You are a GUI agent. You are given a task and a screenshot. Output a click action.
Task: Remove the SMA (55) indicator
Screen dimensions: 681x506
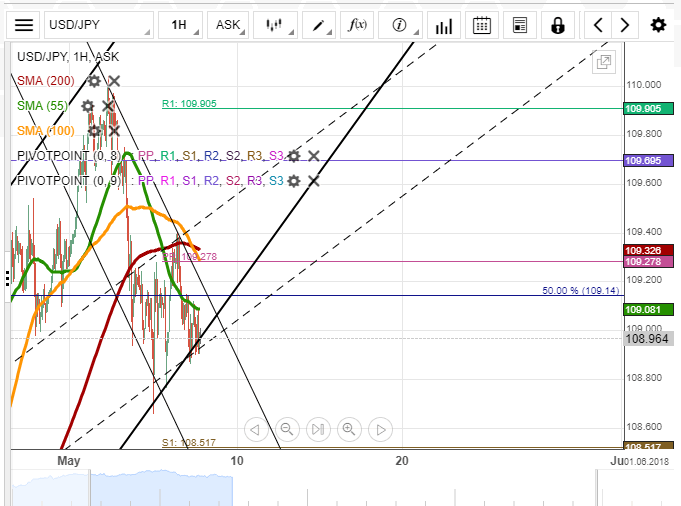pyautogui.click(x=108, y=105)
